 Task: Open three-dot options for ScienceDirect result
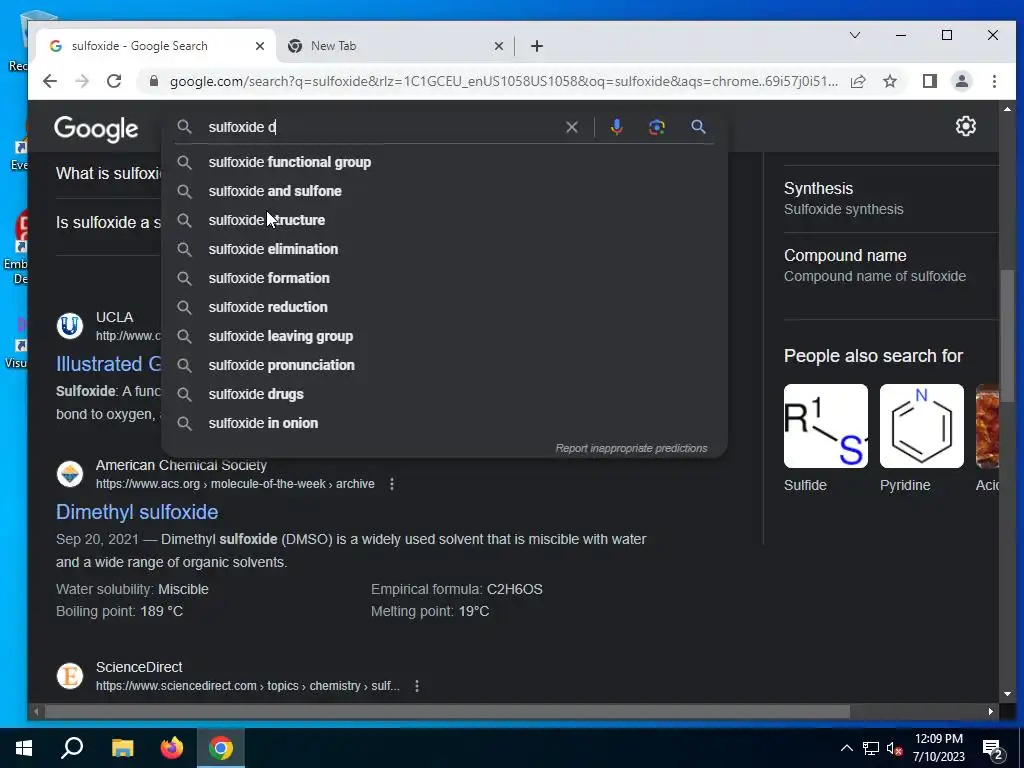click(x=417, y=686)
